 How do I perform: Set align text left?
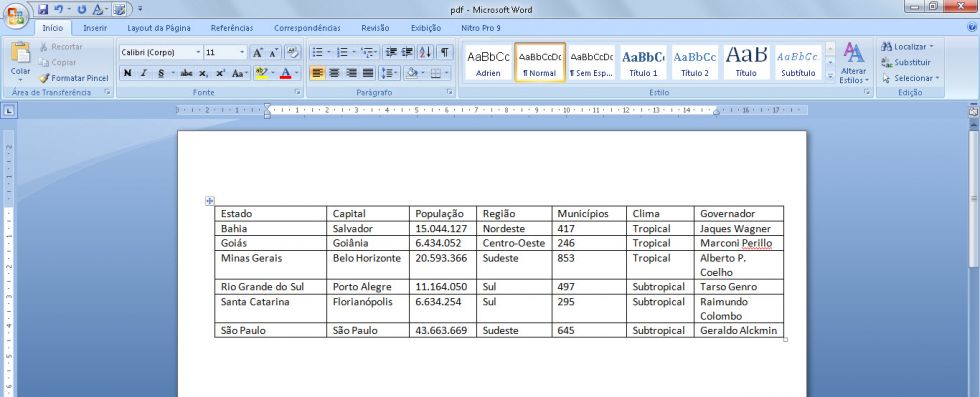click(318, 73)
